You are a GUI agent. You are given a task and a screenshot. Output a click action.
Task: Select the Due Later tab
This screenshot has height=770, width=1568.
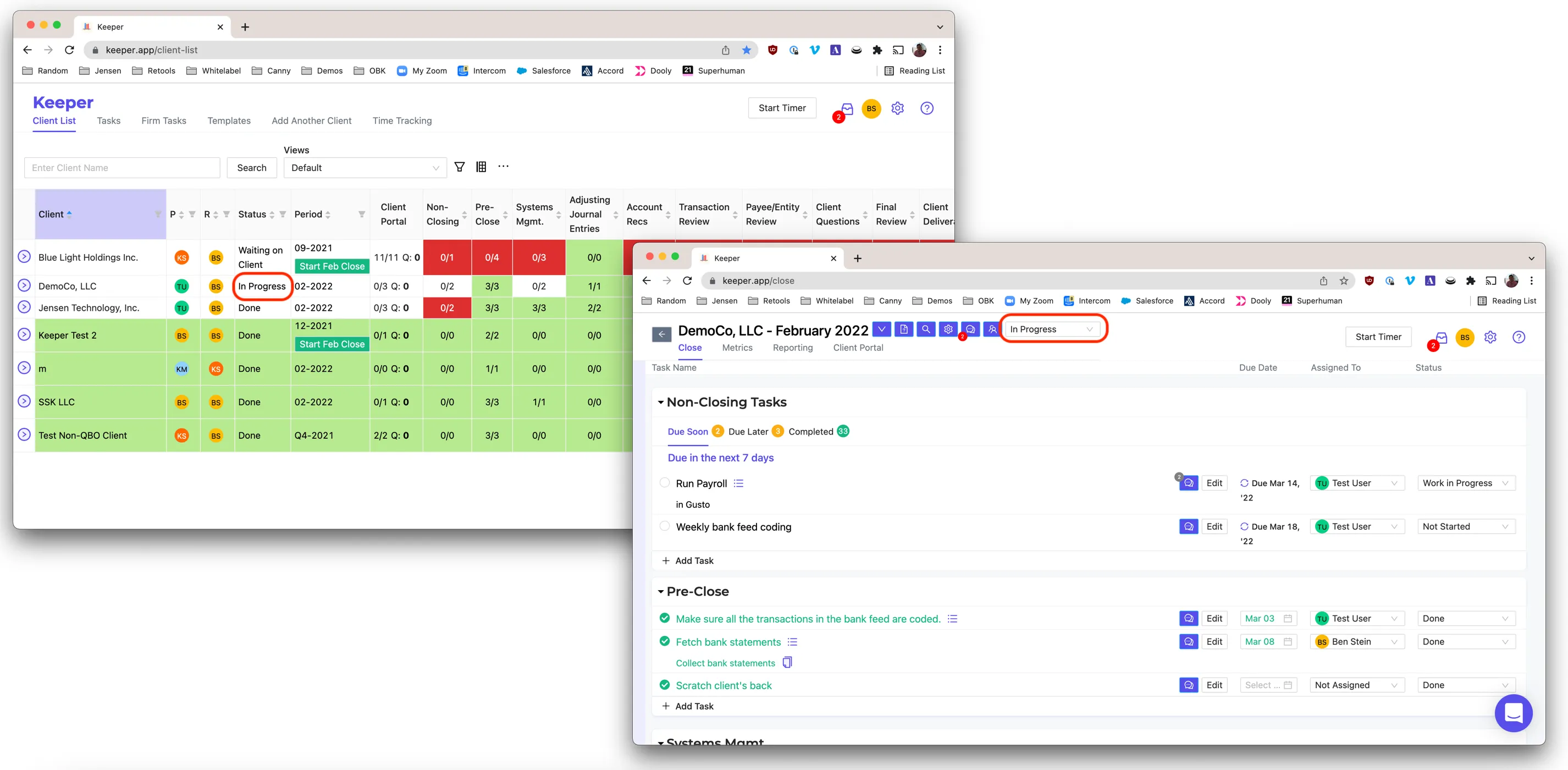(x=748, y=432)
